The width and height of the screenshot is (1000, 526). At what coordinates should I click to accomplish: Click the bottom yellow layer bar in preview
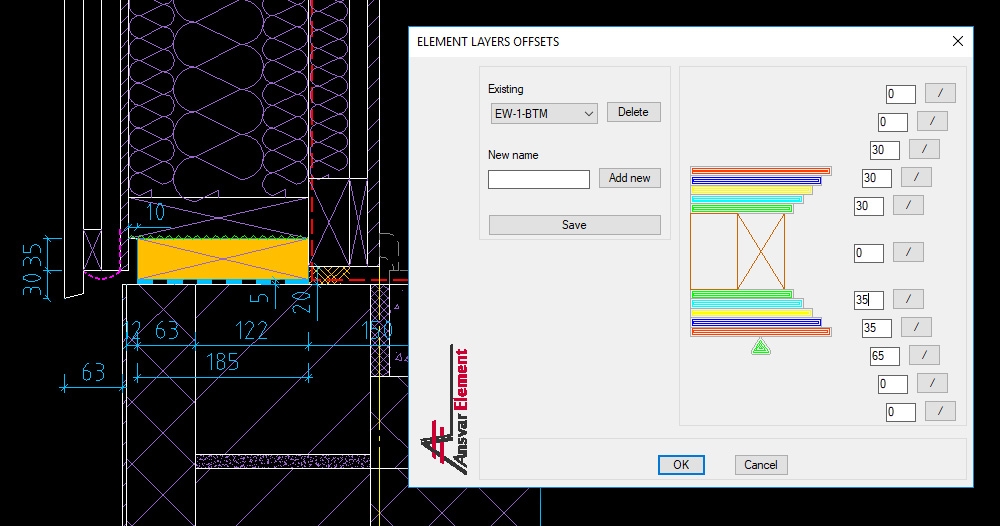[752, 313]
